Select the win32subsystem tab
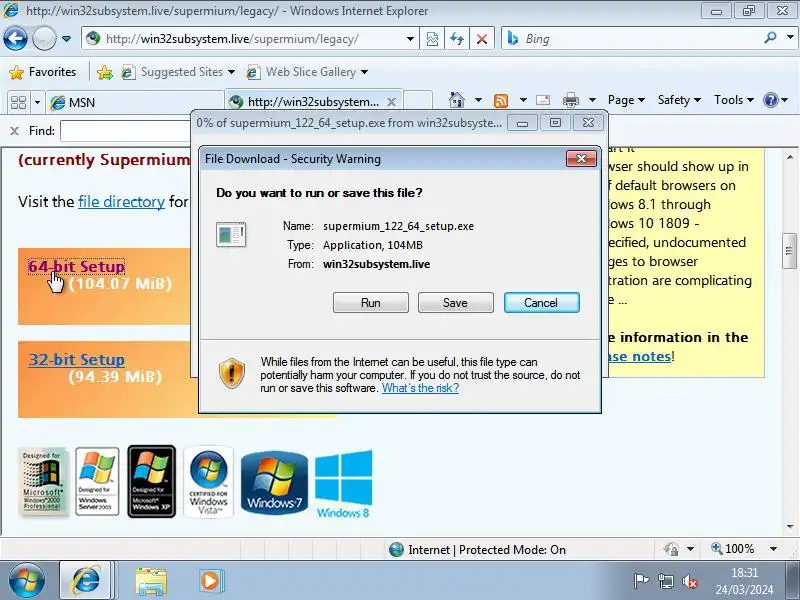 306,102
